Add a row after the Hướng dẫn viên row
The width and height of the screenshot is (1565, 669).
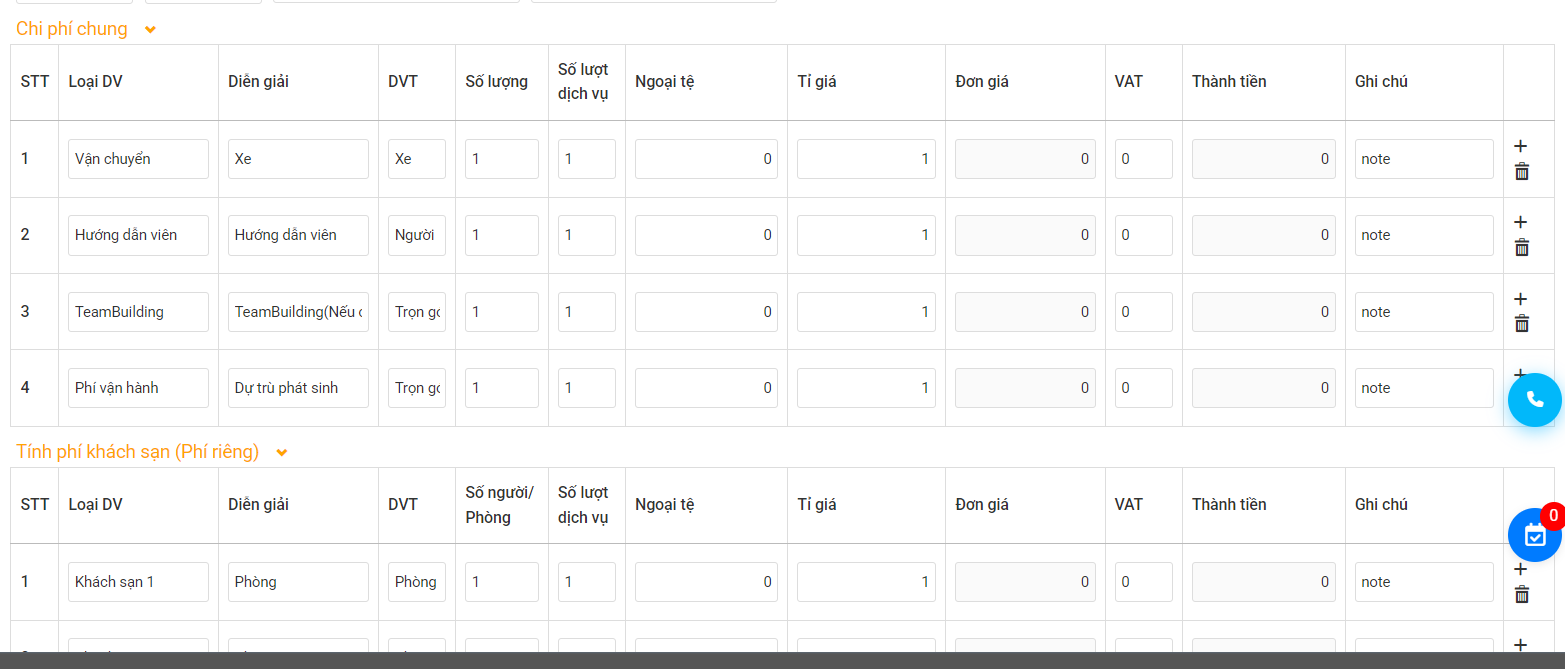1521,222
